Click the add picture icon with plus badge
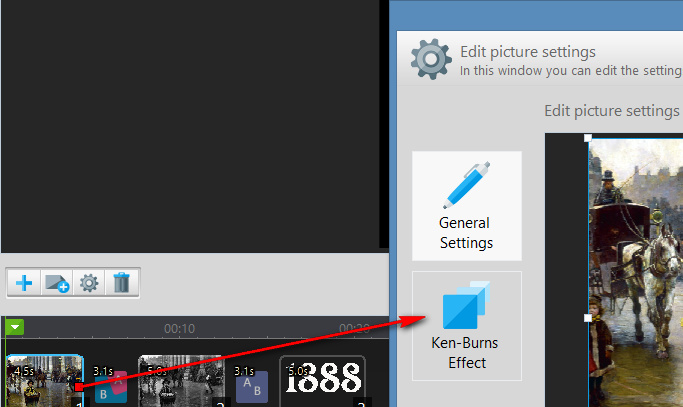This screenshot has height=407, width=683. pos(57,283)
